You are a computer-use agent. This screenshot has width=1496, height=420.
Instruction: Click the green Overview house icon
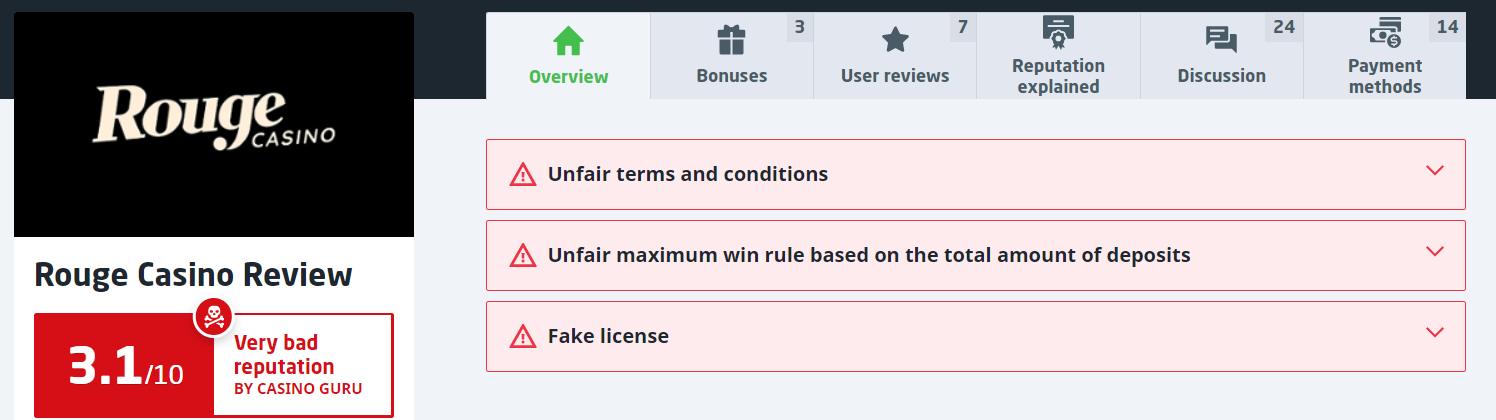point(568,41)
